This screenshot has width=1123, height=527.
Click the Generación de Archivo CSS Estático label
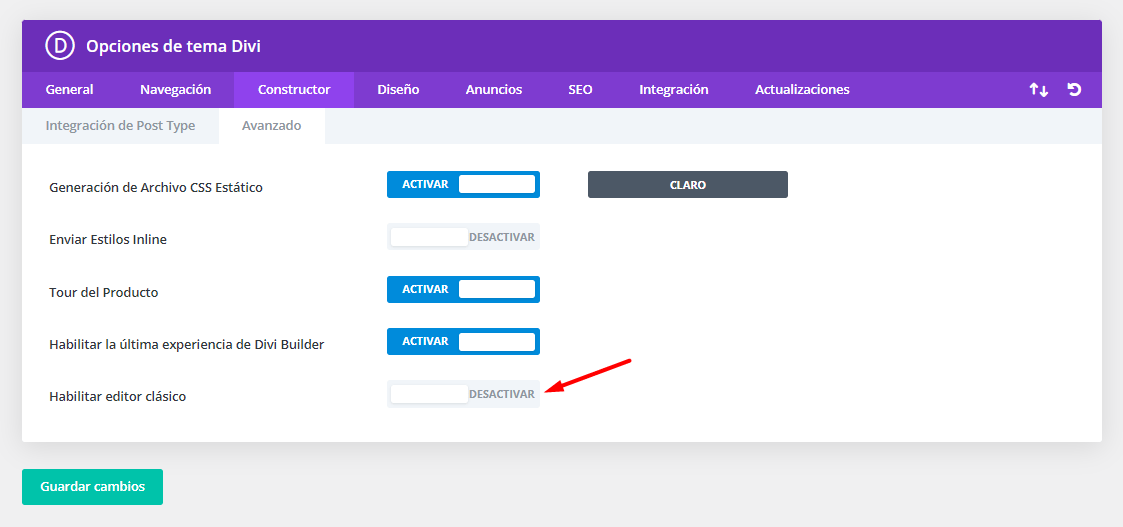pyautogui.click(x=156, y=188)
